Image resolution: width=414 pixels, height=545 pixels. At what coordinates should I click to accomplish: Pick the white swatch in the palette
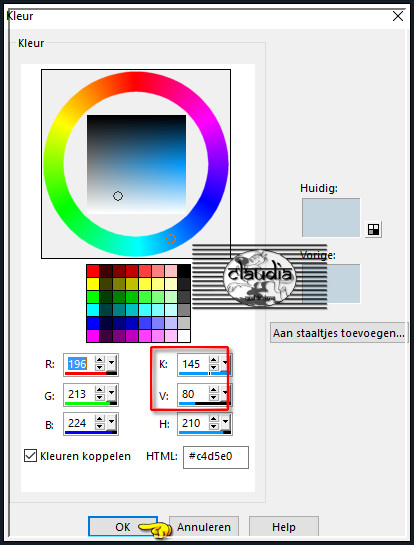(x=184, y=336)
